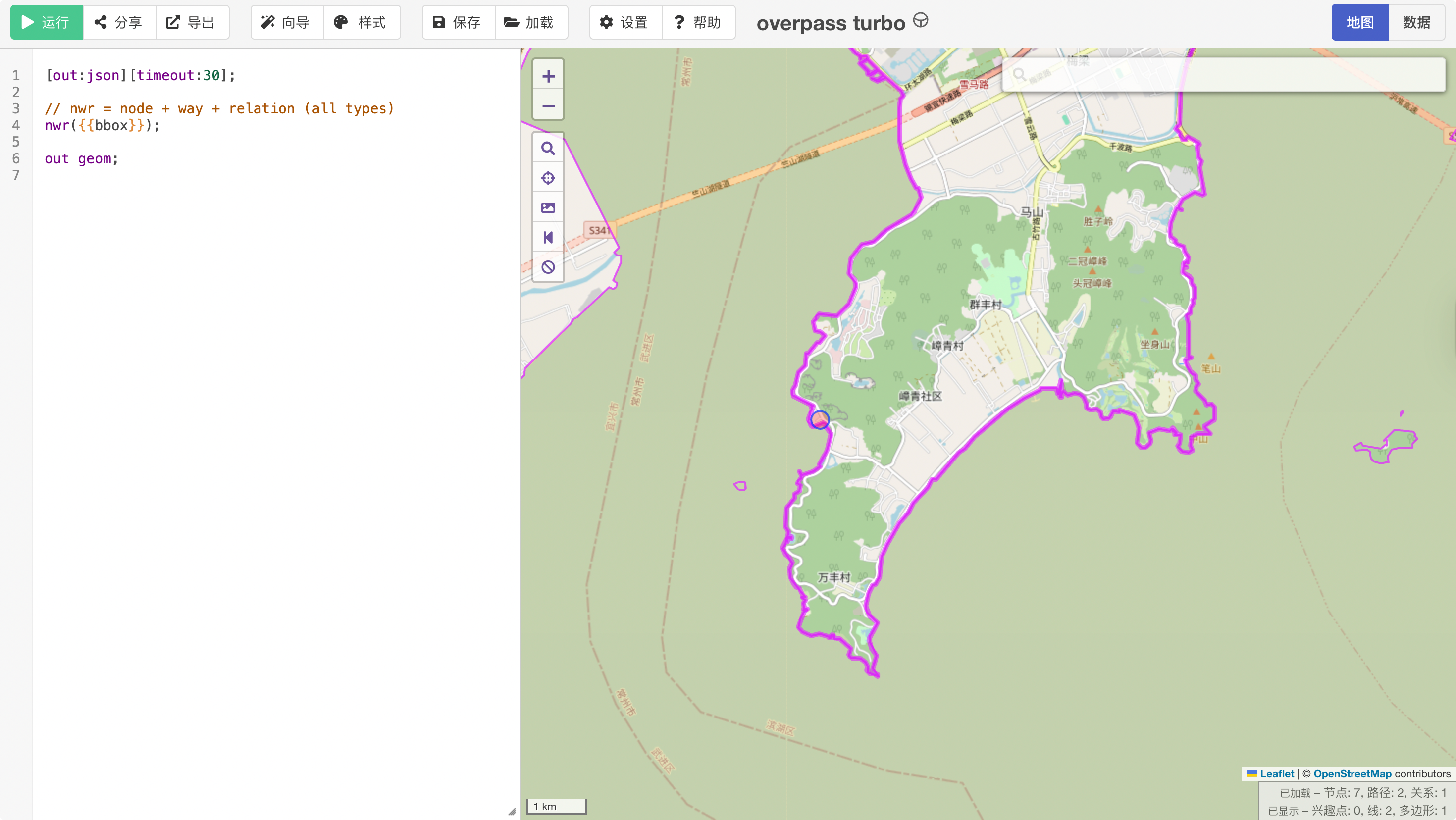Click the 群丰村 village label
This screenshot has height=820, width=1456.
click(985, 304)
